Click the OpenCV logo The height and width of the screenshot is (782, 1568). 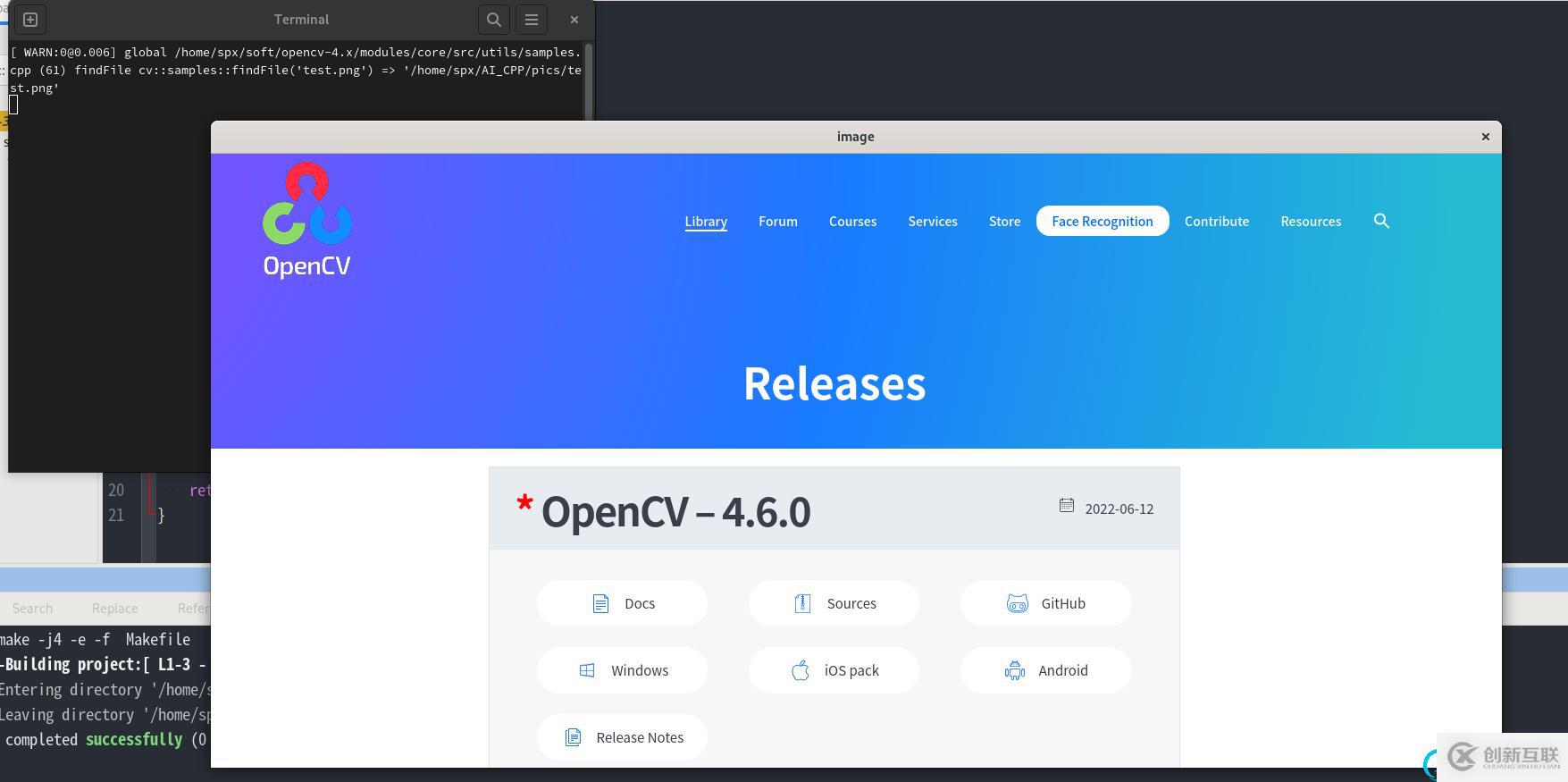coord(307,220)
